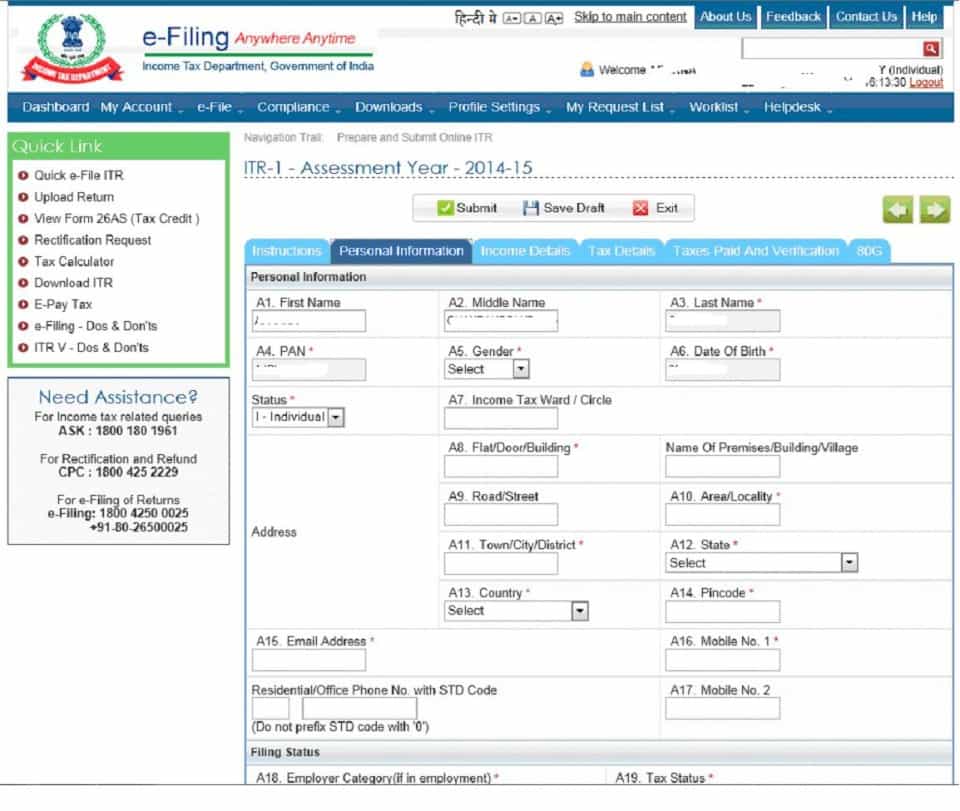Click the STD code box for phone
The image size is (960, 811).
click(271, 708)
